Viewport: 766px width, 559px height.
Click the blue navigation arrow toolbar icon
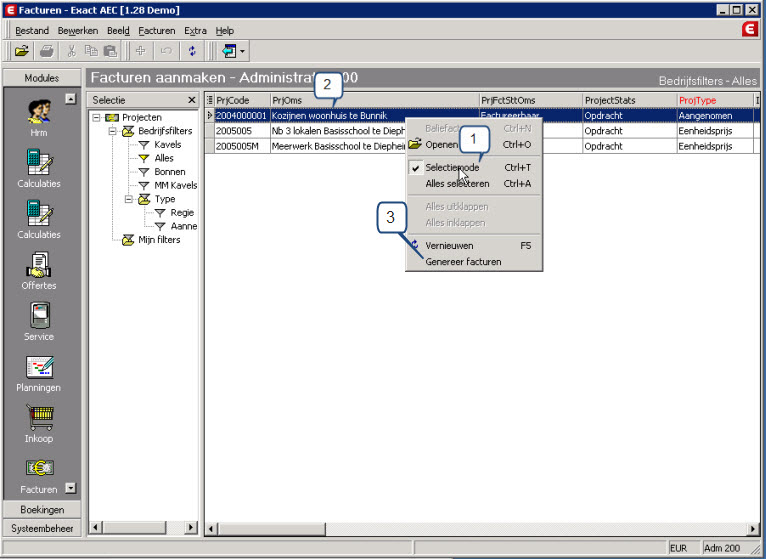click(x=229, y=51)
